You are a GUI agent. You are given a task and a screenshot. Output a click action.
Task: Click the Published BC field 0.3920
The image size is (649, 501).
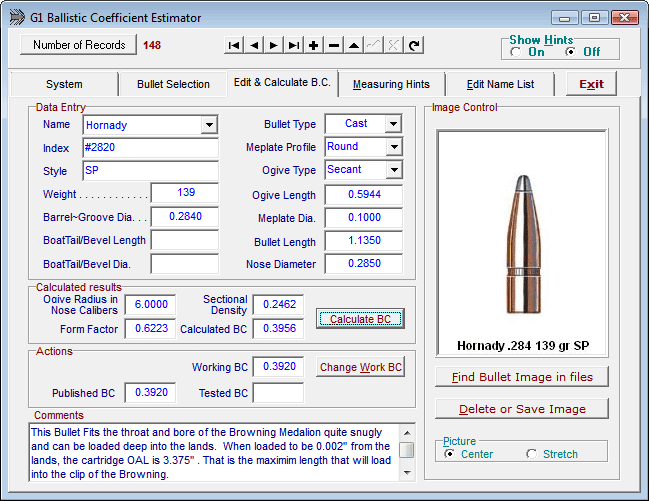pyautogui.click(x=151, y=393)
